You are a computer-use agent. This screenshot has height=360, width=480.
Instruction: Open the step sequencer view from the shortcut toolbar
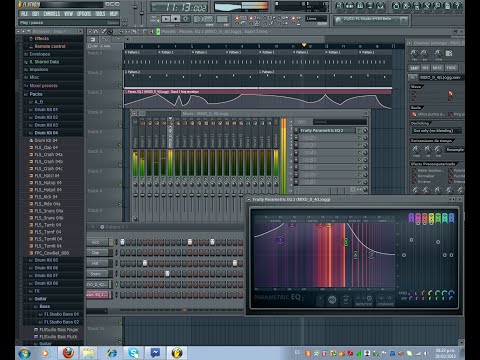[350, 6]
